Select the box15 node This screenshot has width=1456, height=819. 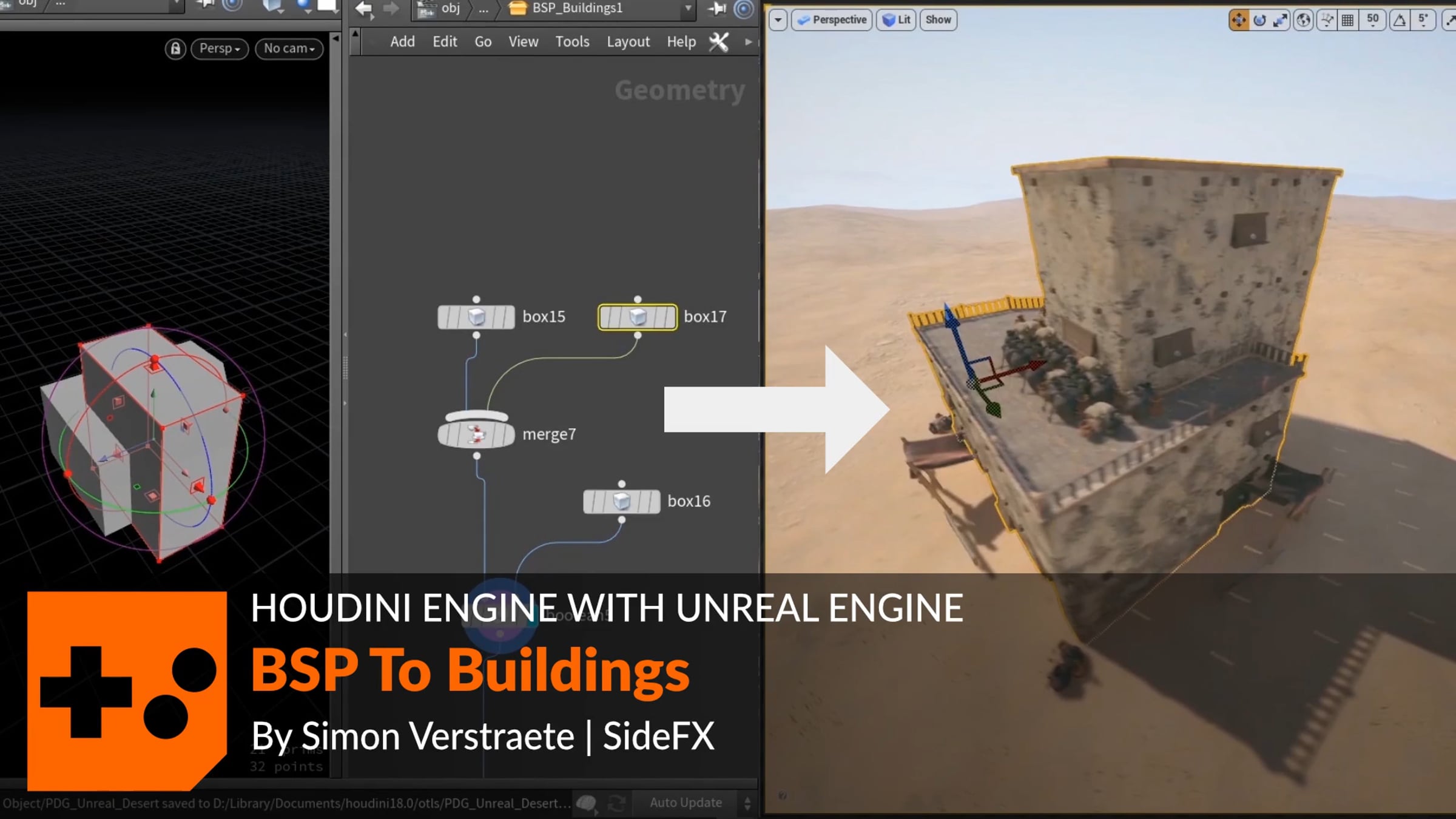(477, 316)
